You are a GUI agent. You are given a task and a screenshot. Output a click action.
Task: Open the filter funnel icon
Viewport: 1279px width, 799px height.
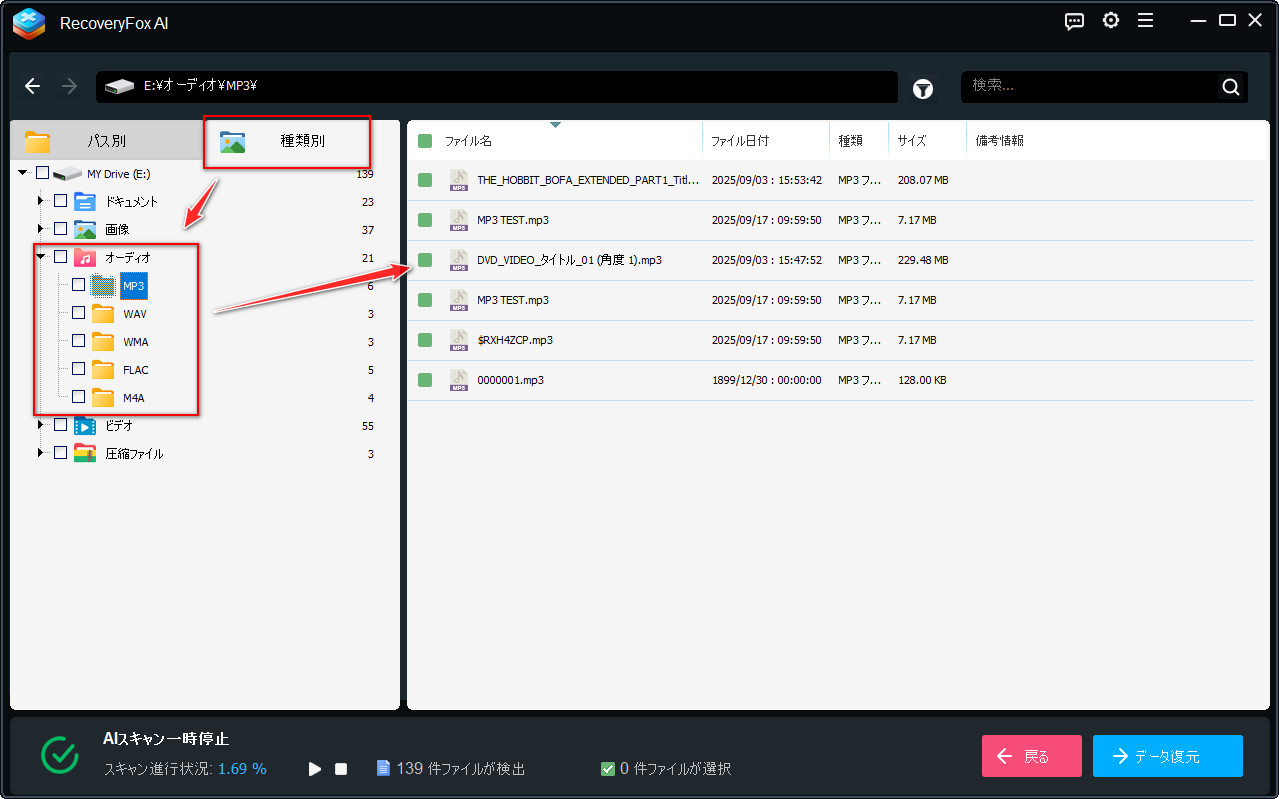coord(923,89)
